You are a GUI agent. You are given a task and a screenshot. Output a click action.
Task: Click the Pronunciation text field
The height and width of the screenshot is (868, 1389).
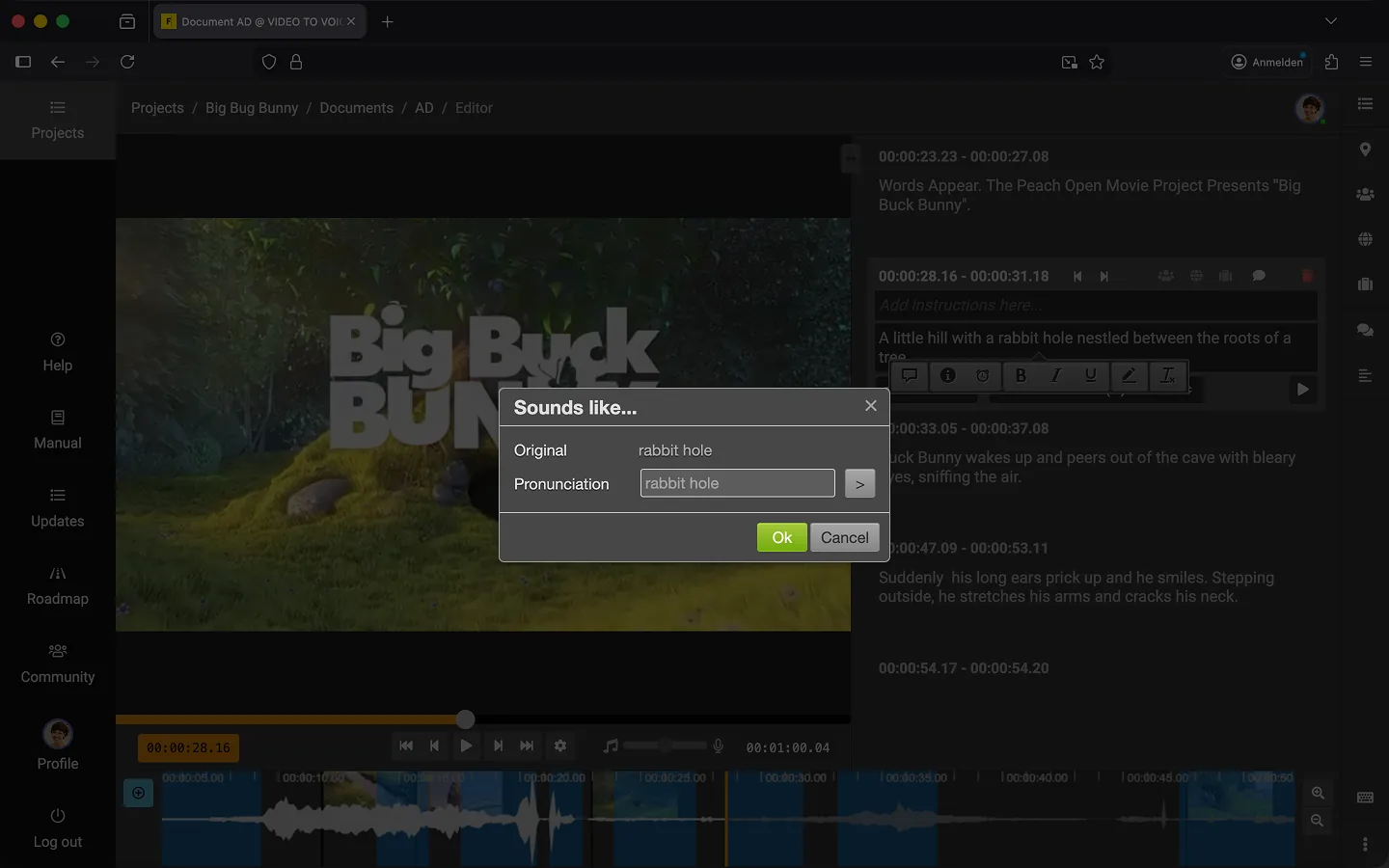pyautogui.click(x=737, y=483)
